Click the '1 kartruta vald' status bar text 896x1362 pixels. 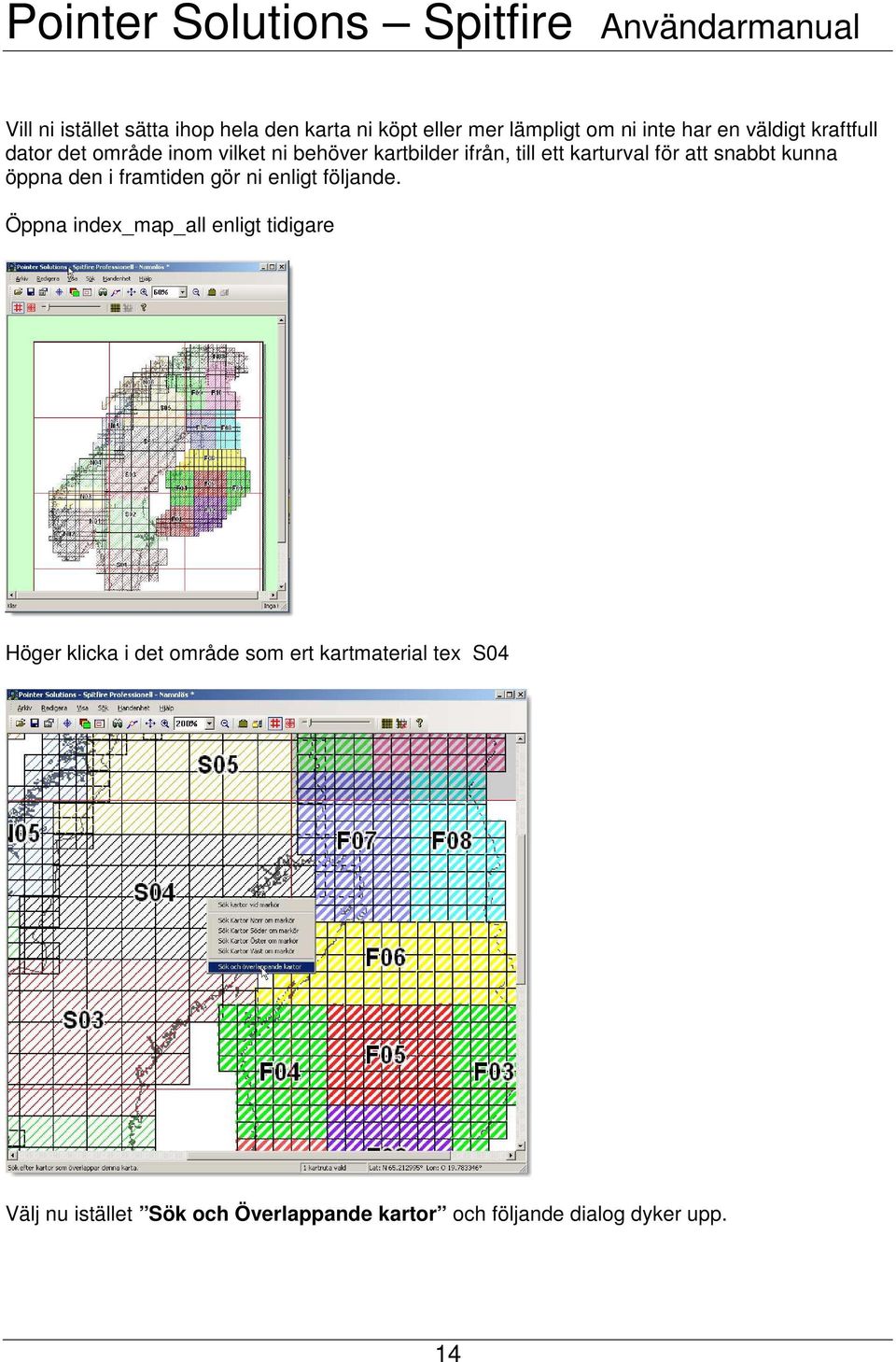click(x=324, y=1167)
